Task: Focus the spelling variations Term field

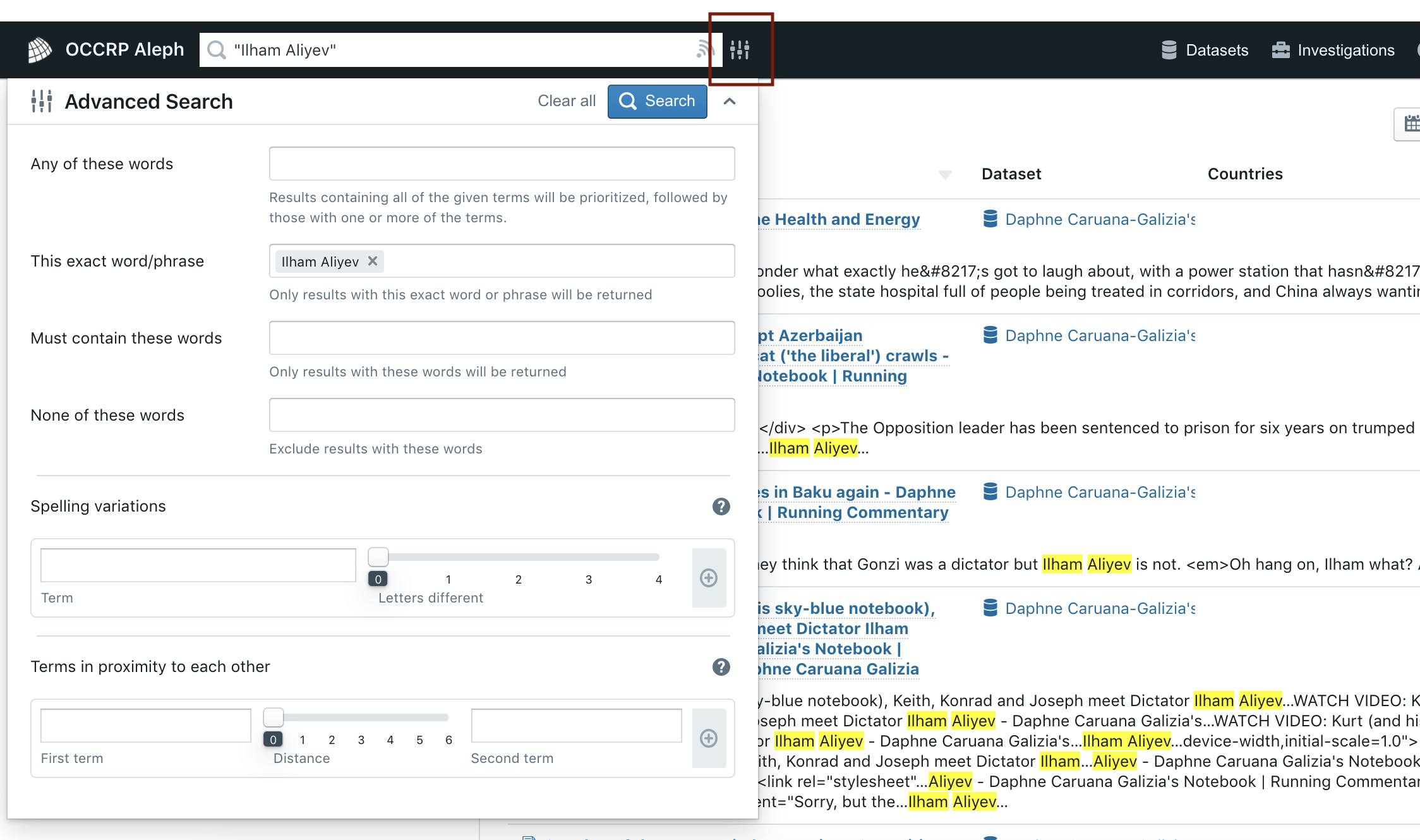Action: [198, 565]
